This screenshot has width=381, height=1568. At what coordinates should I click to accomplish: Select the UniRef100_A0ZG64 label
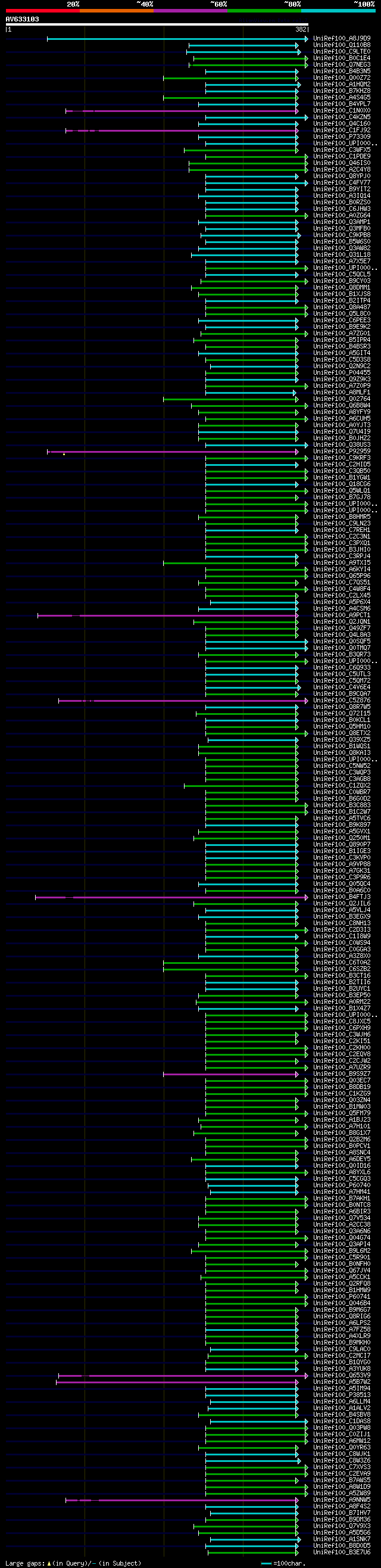click(x=342, y=216)
